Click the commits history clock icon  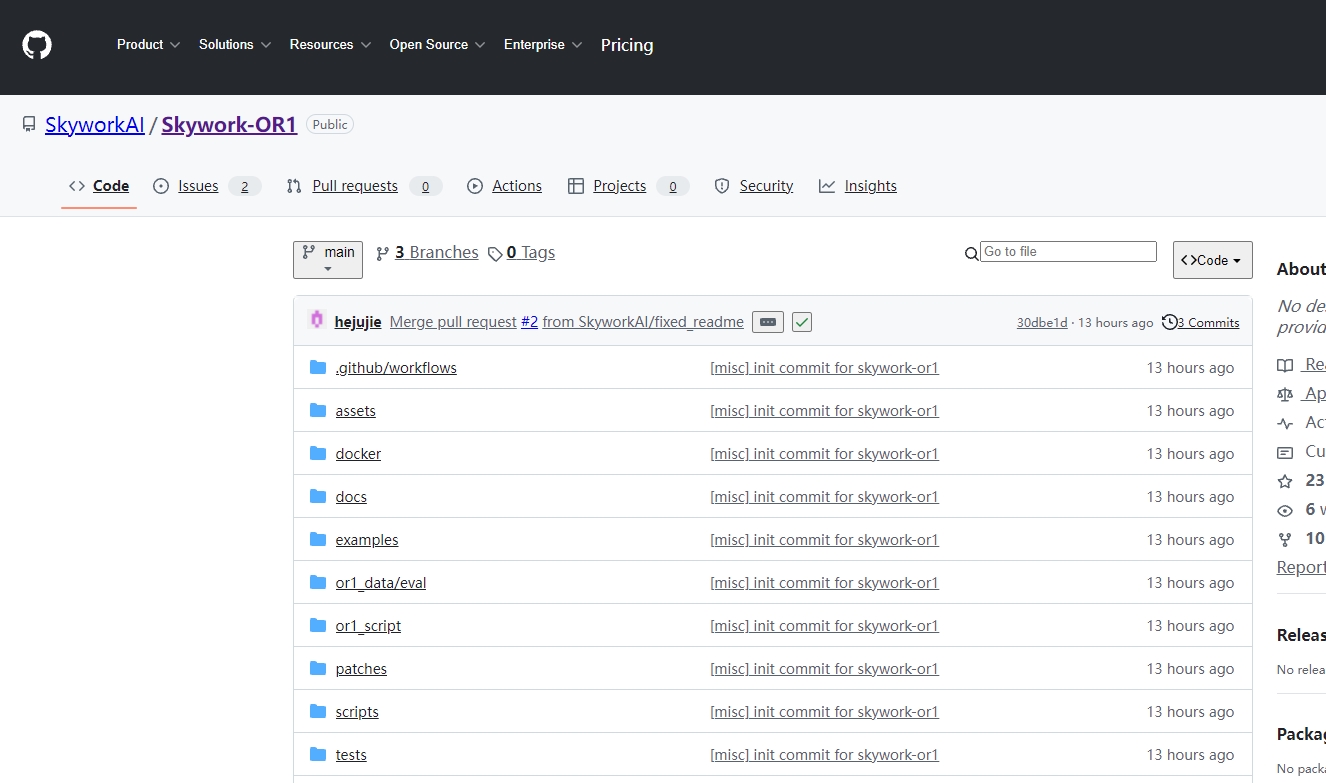[1169, 322]
